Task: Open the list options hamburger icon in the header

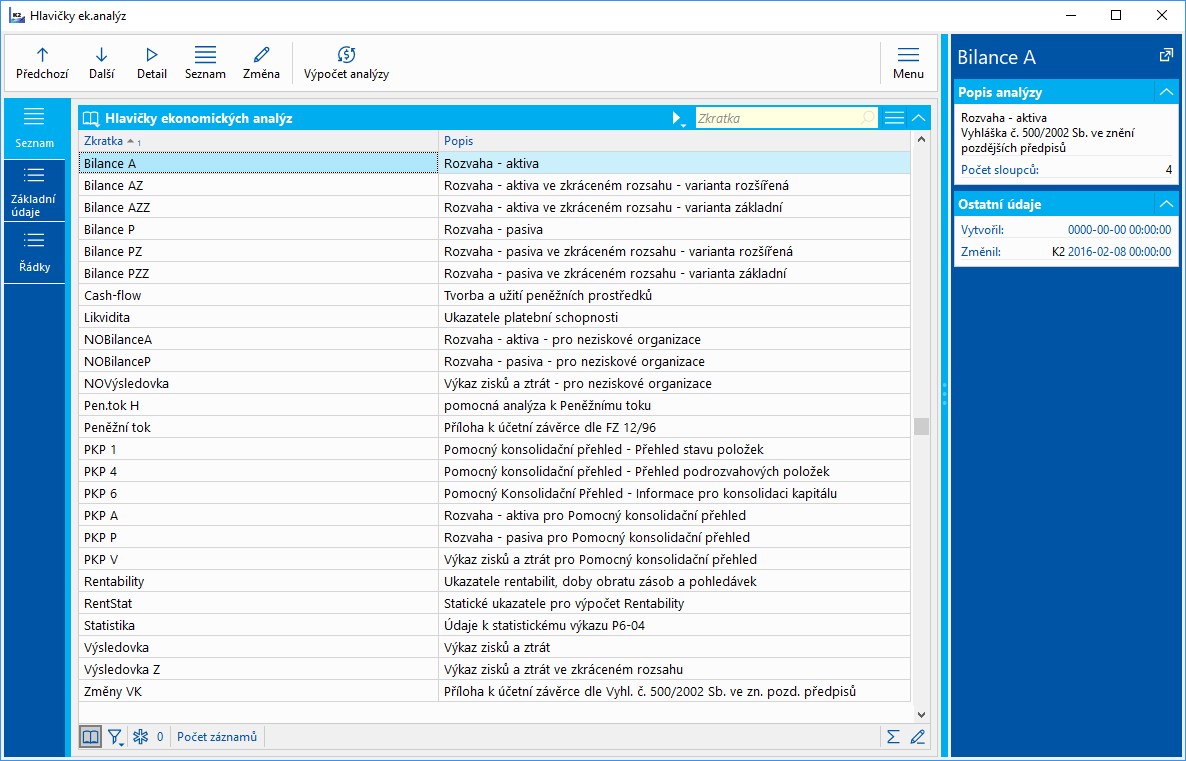Action: [894, 118]
